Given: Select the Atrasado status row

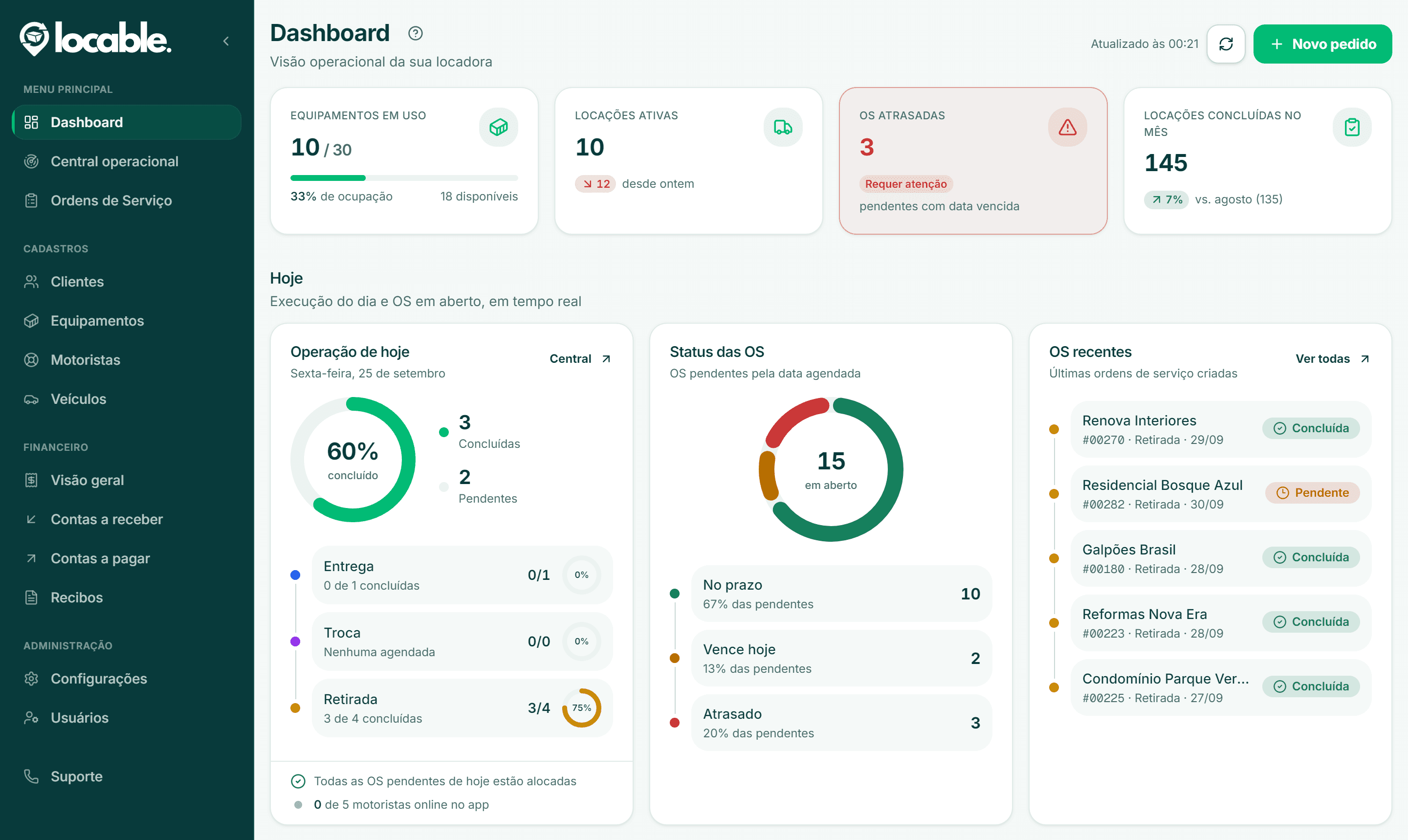Looking at the screenshot, I should [x=841, y=723].
